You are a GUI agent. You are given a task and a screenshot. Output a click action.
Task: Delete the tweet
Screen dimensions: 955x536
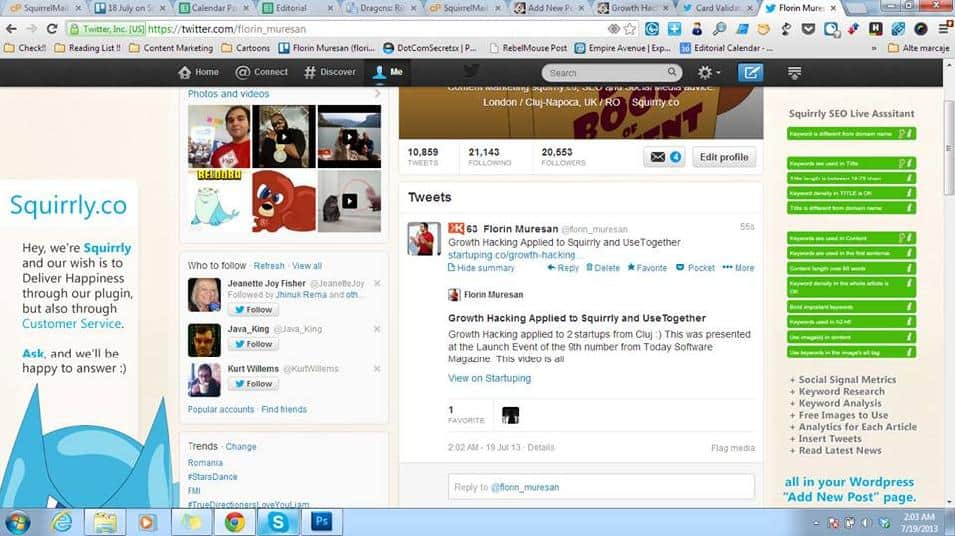602,268
